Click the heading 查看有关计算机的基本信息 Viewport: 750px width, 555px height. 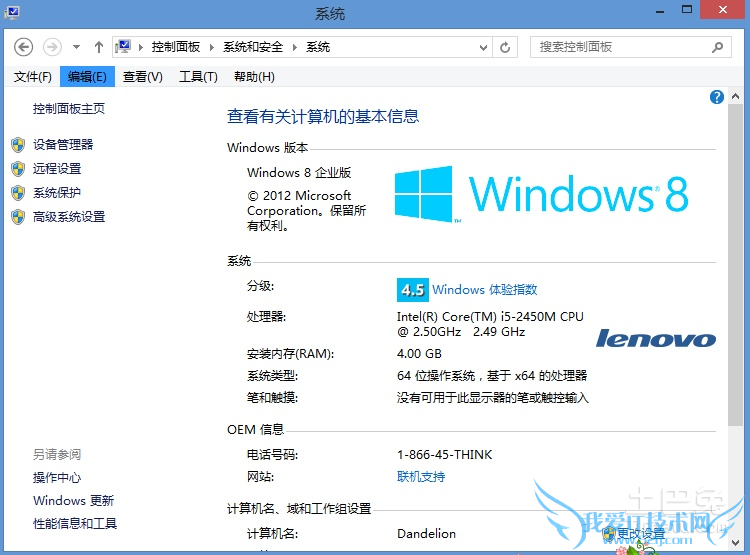(323, 116)
